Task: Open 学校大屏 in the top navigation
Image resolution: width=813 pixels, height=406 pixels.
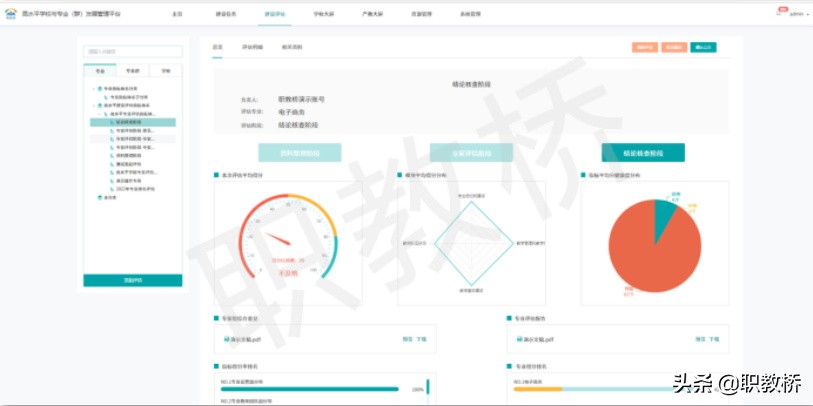Action: pyautogui.click(x=324, y=15)
